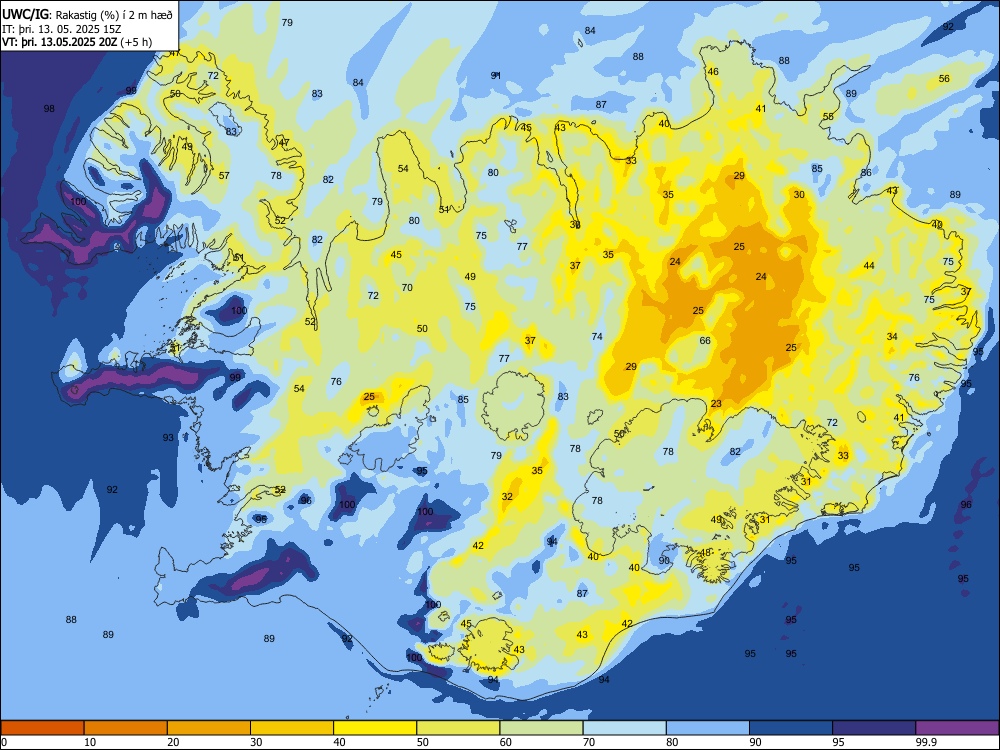Click the 10–20 orange legend swatch
Screen dimensions: 1000x750
(x=126, y=728)
